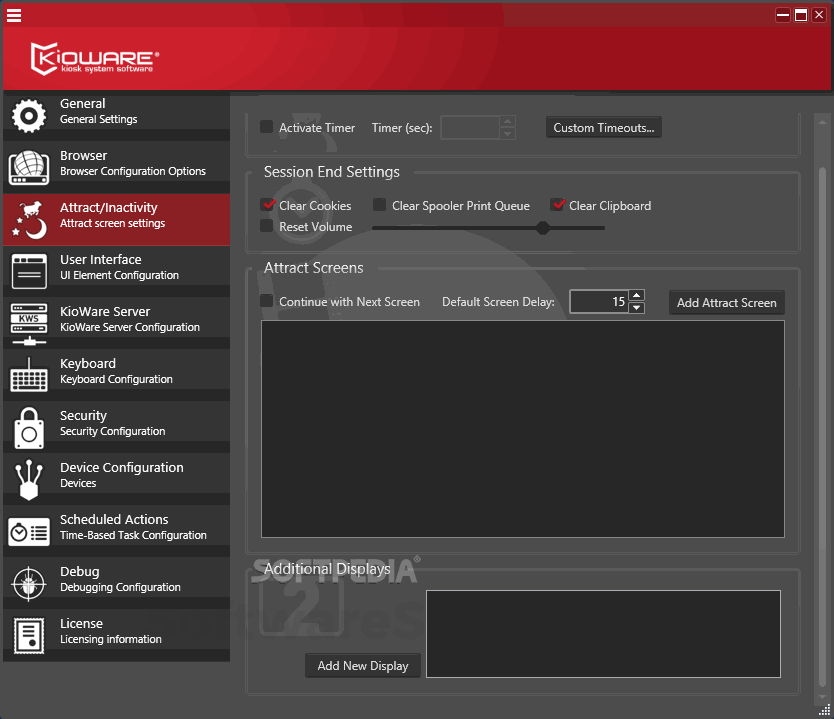834x719 pixels.
Task: Uncheck the Clear Cookies checkbox
Action: (267, 205)
